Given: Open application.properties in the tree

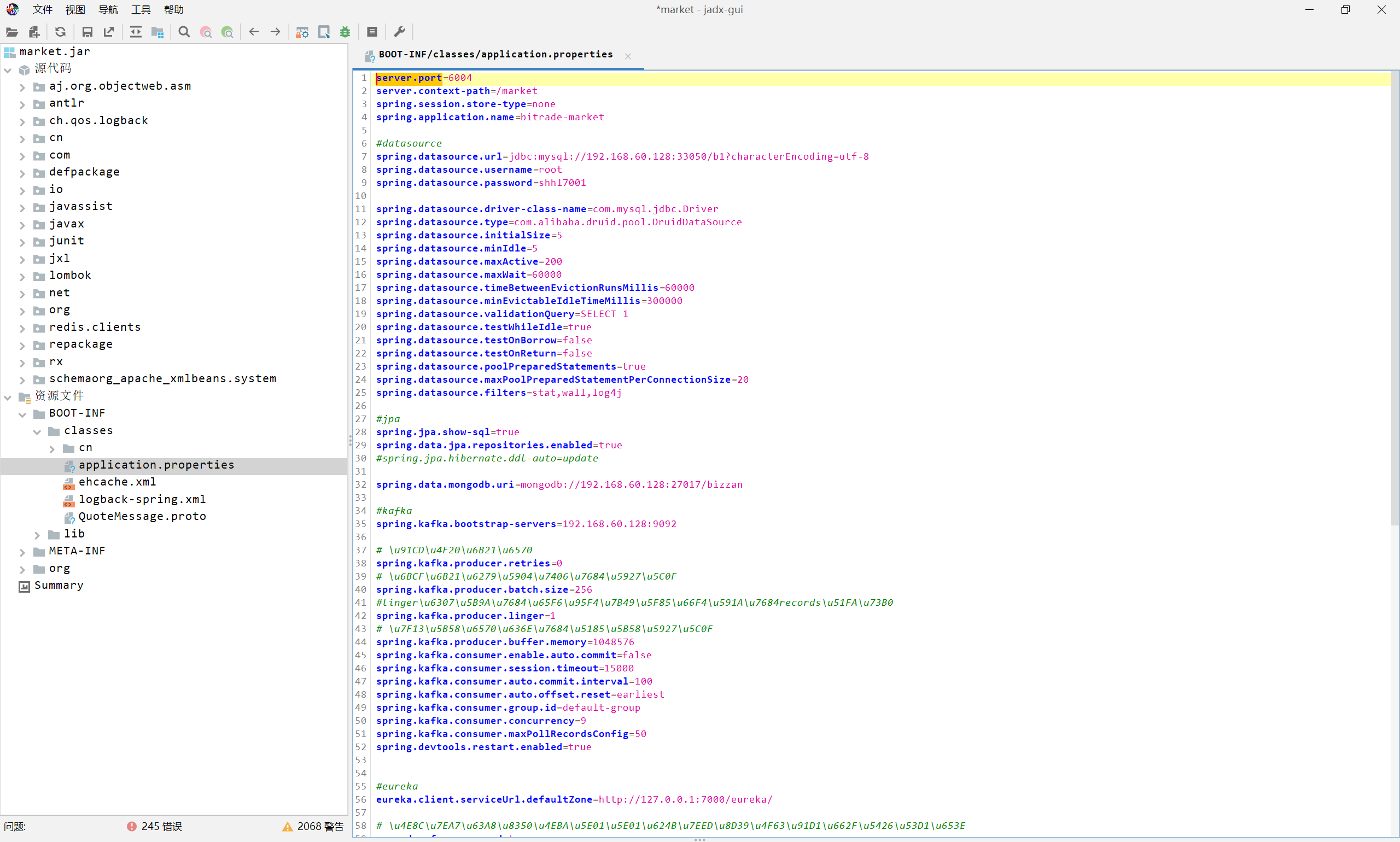Looking at the screenshot, I should pos(156,465).
